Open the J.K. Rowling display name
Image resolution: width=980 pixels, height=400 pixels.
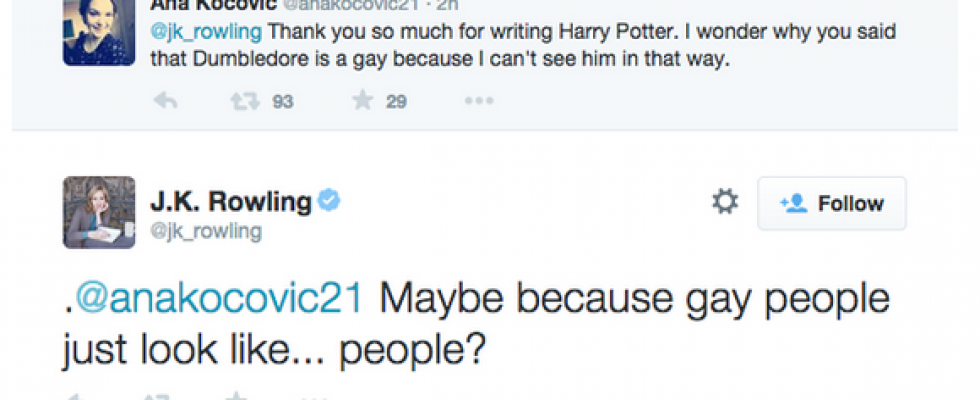pyautogui.click(x=230, y=201)
